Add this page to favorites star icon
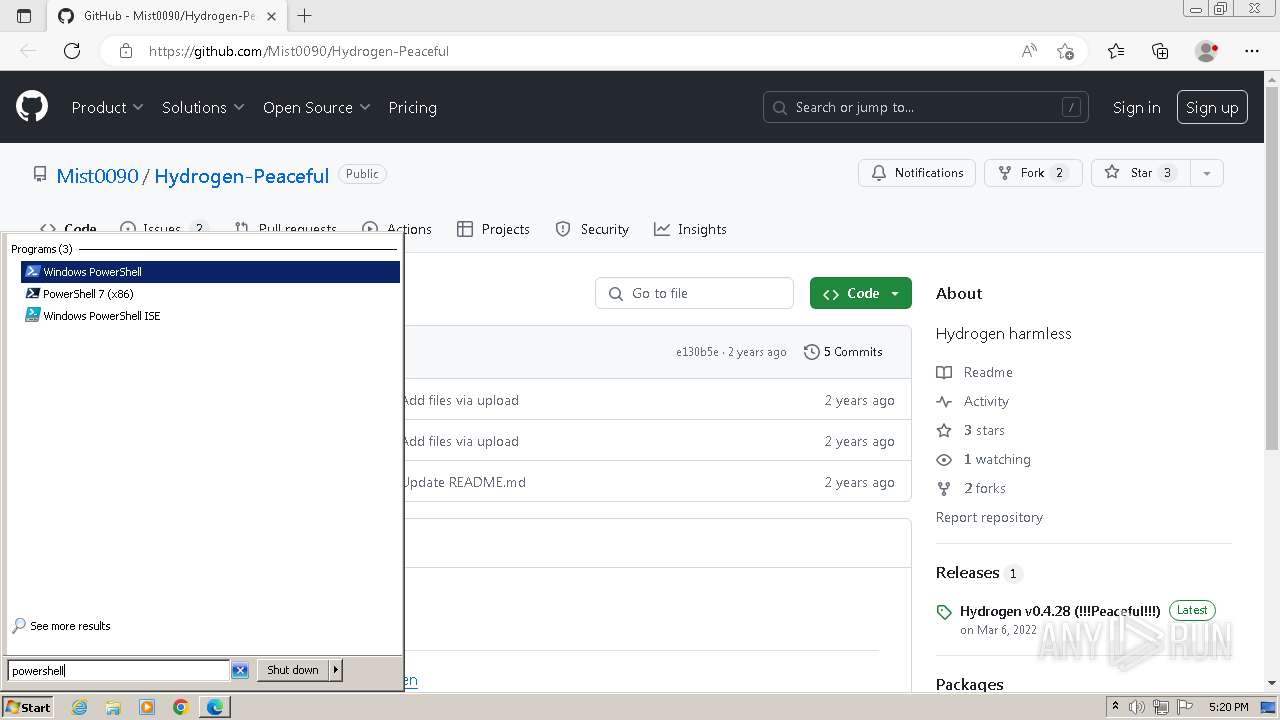Image resolution: width=1280 pixels, height=720 pixels. tap(1065, 51)
